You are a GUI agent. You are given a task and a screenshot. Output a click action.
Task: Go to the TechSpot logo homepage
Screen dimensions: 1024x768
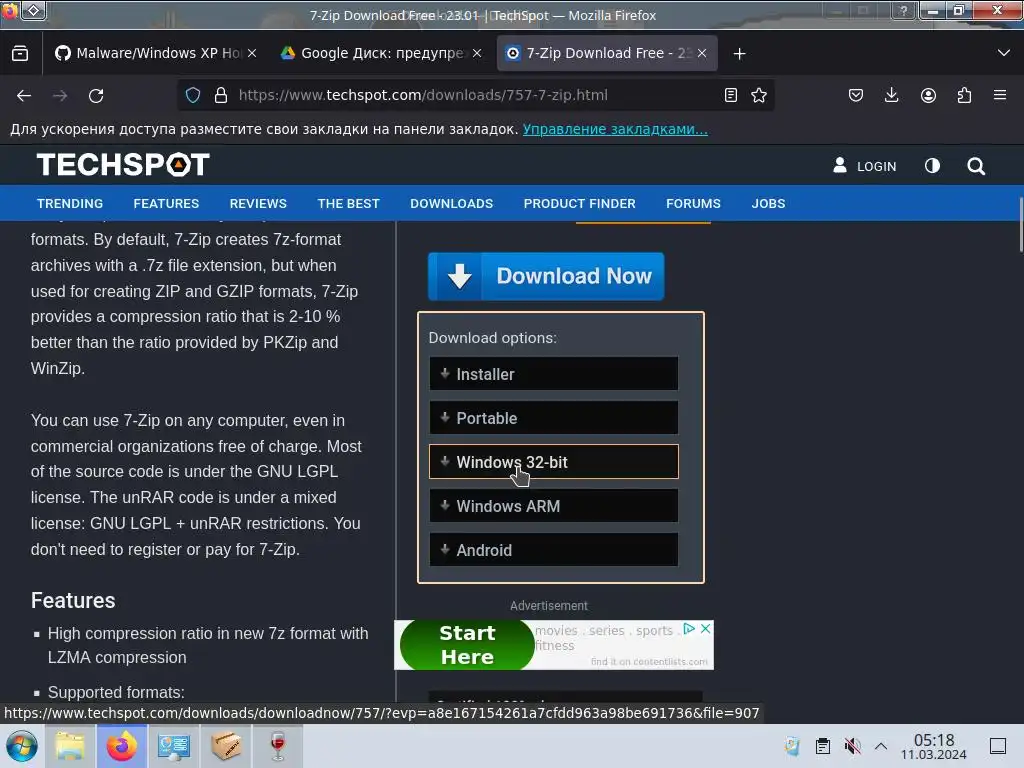pos(123,165)
